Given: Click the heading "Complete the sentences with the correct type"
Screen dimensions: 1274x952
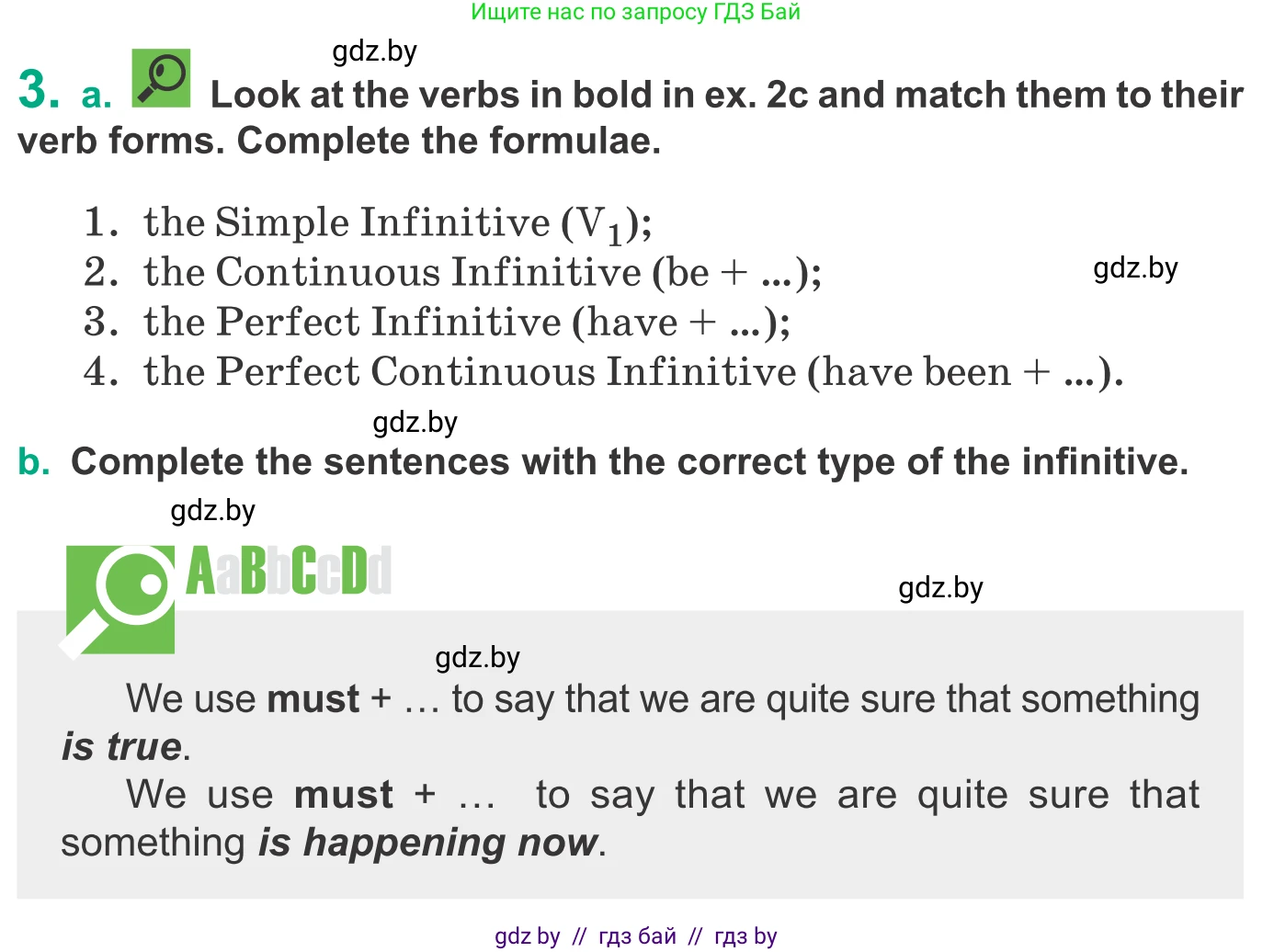Looking at the screenshot, I should click(x=629, y=461).
